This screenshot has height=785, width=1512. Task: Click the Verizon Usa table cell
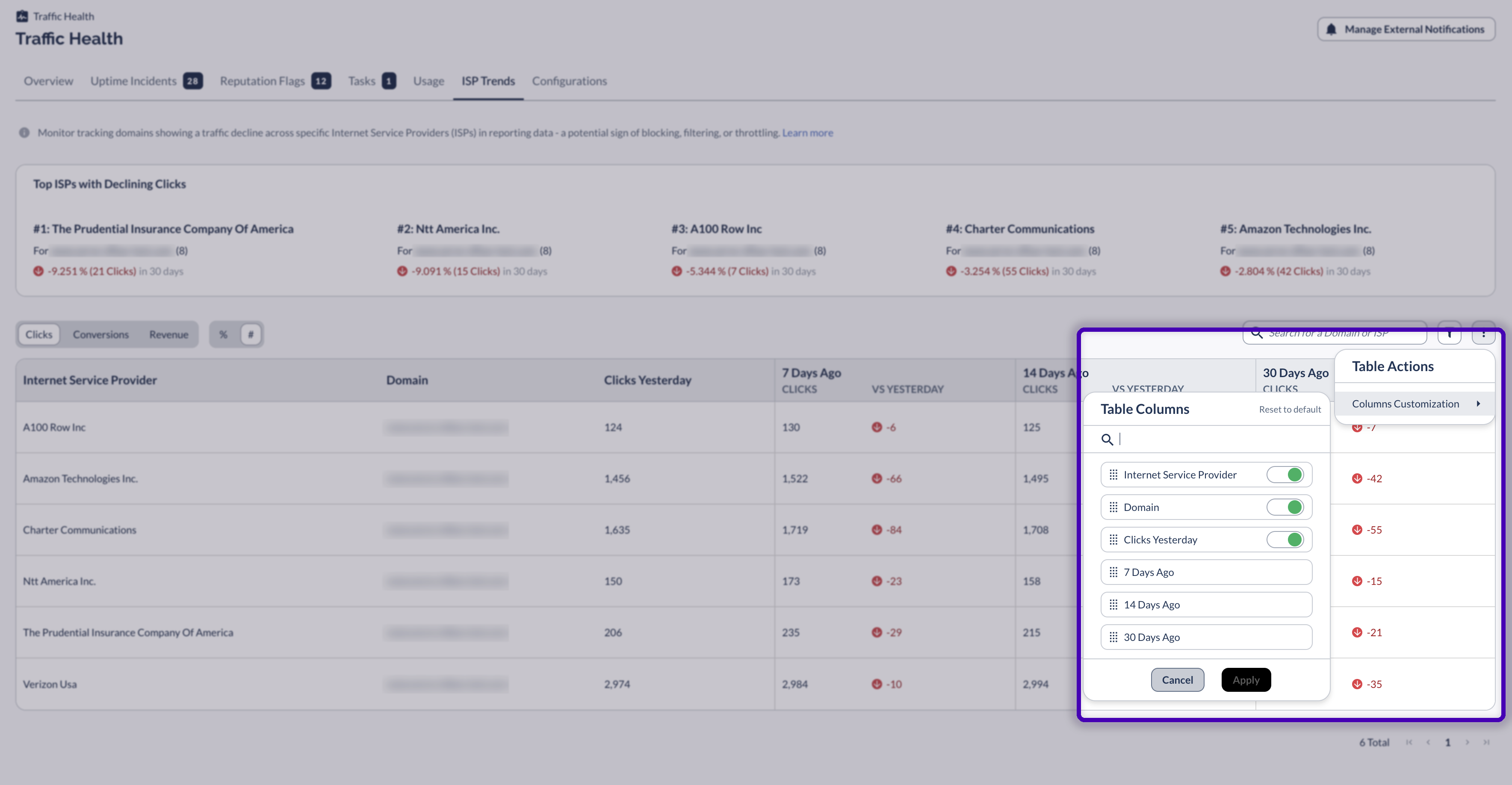(49, 684)
